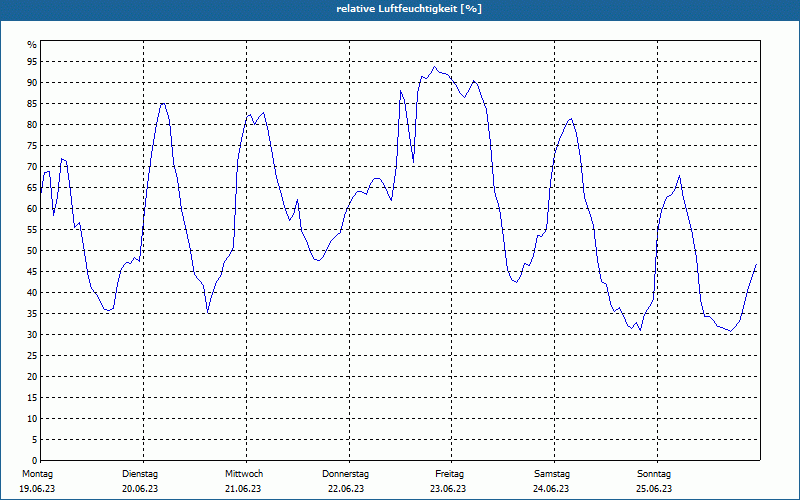Click the y-axis label '90'
The height and width of the screenshot is (500, 800).
pyautogui.click(x=32, y=83)
